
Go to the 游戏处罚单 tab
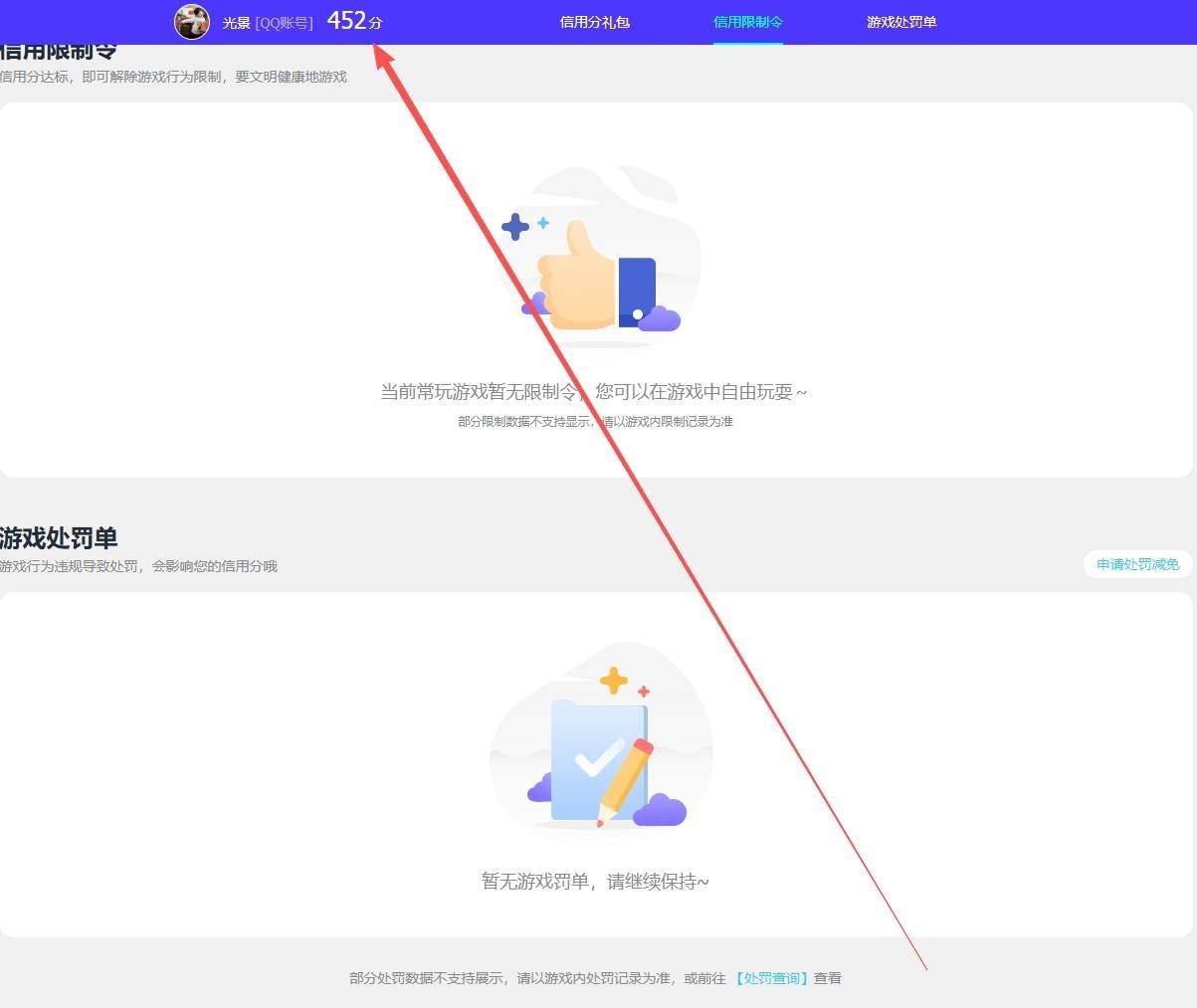(x=901, y=22)
